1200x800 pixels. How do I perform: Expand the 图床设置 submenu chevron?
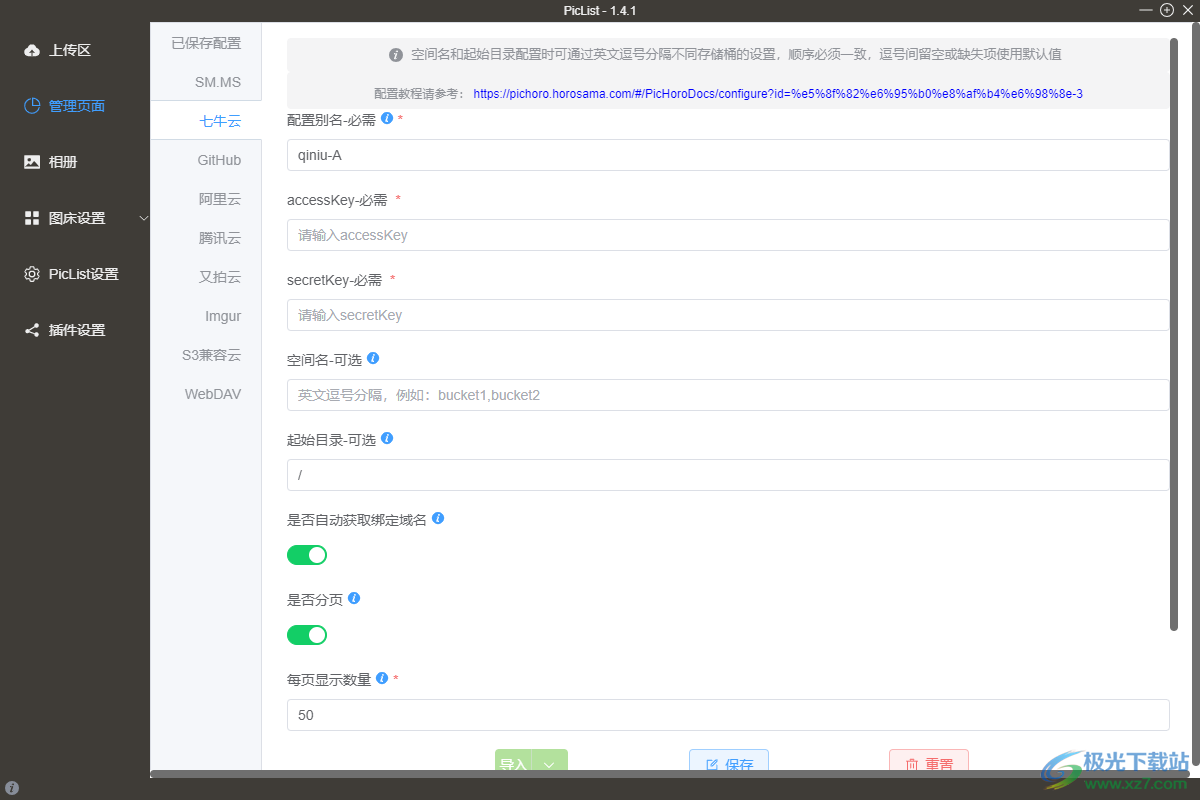point(143,217)
